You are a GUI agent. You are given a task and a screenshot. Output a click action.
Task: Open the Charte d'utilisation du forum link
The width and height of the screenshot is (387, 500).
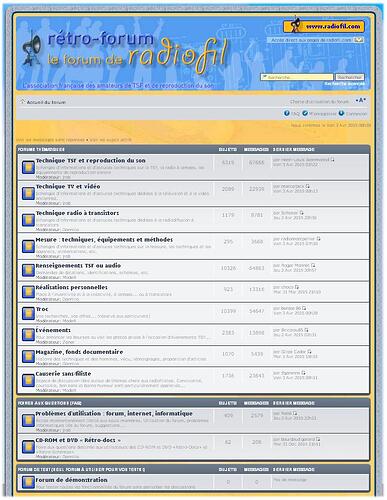[x=319, y=102]
